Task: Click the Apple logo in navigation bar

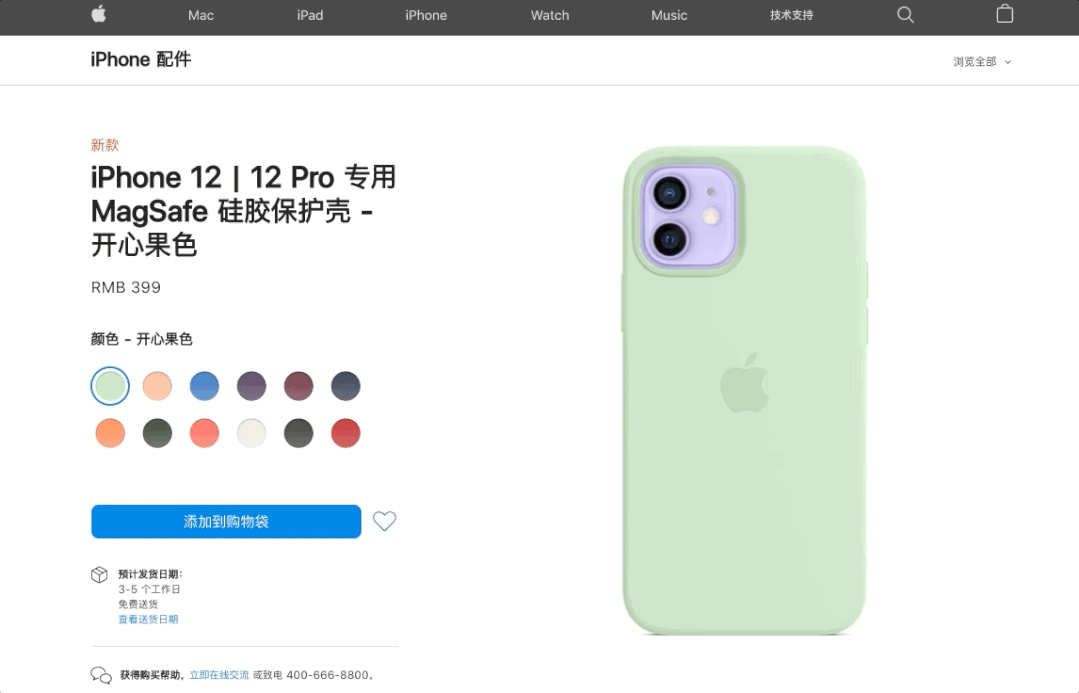Action: click(x=98, y=14)
